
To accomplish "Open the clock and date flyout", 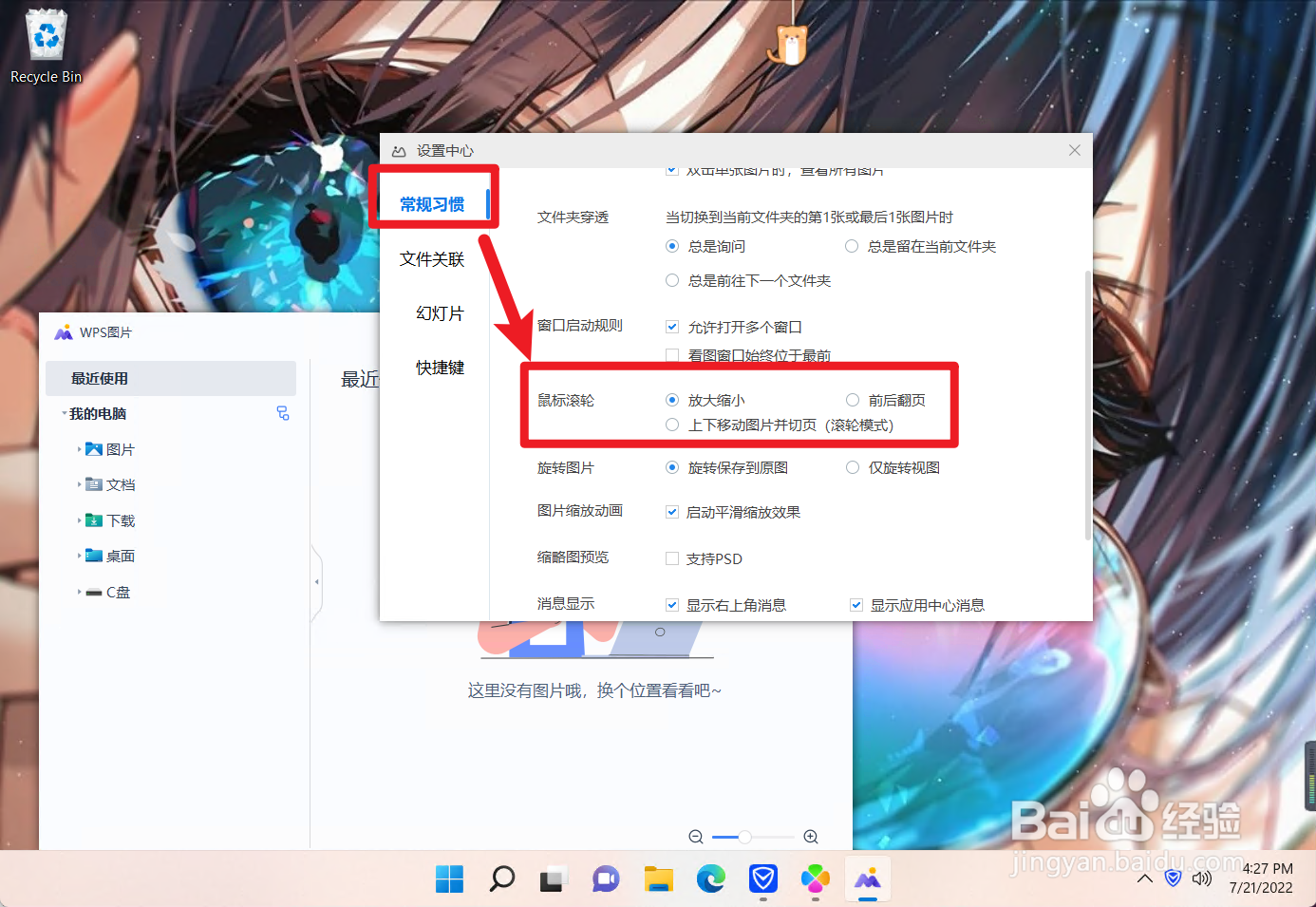I will [x=1262, y=879].
